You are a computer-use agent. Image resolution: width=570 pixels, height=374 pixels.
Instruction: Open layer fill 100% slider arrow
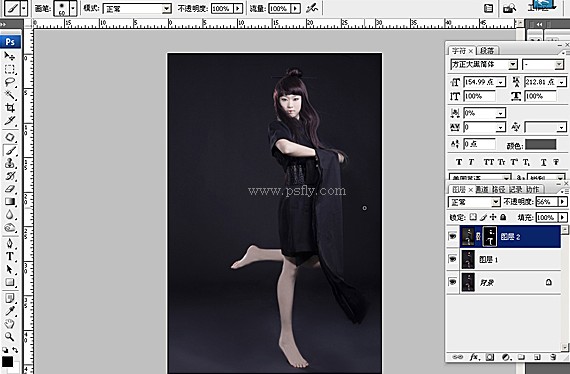point(563,217)
